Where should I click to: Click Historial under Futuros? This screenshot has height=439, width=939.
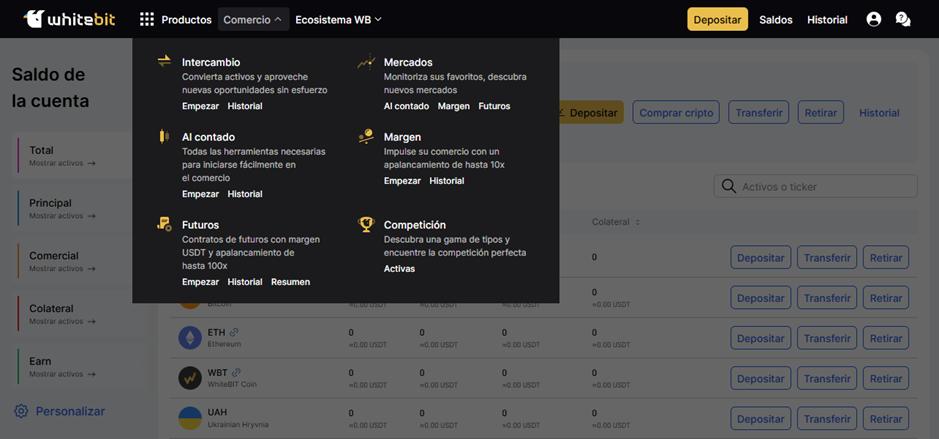tap(245, 282)
